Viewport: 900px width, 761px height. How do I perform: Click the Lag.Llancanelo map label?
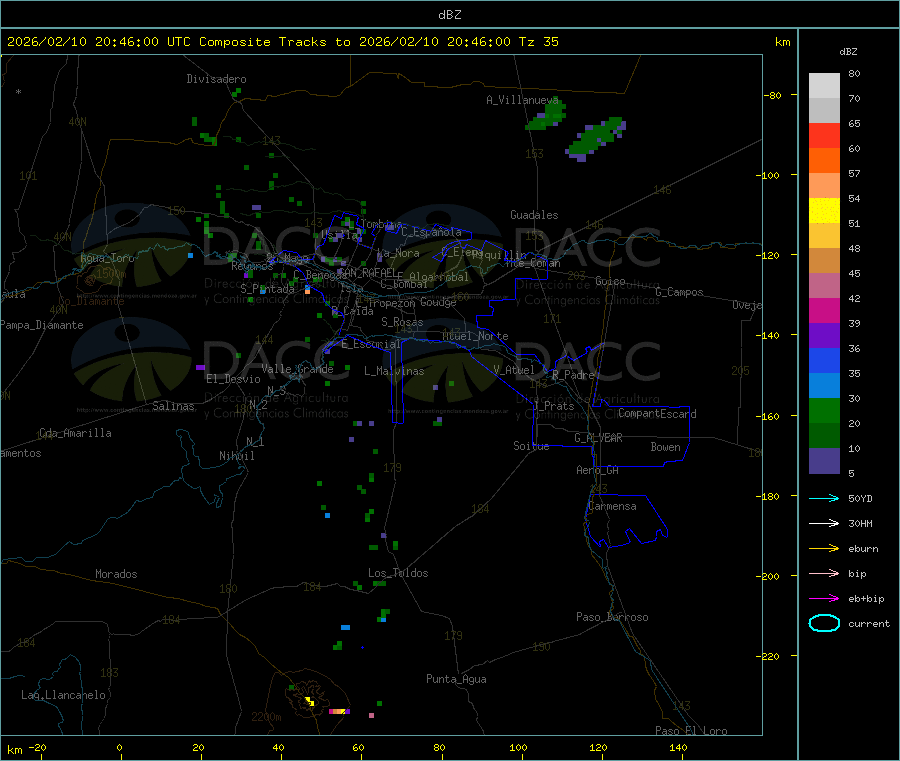63,695
